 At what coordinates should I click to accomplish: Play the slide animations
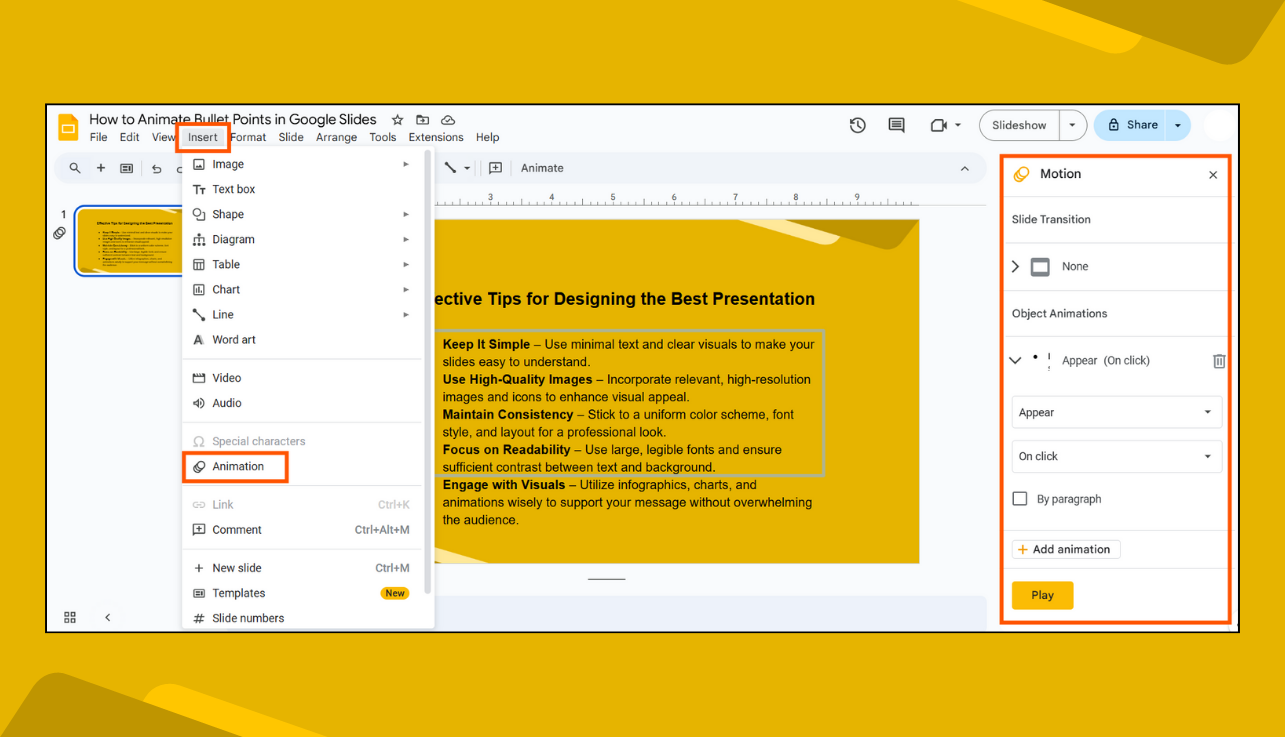tap(1042, 595)
